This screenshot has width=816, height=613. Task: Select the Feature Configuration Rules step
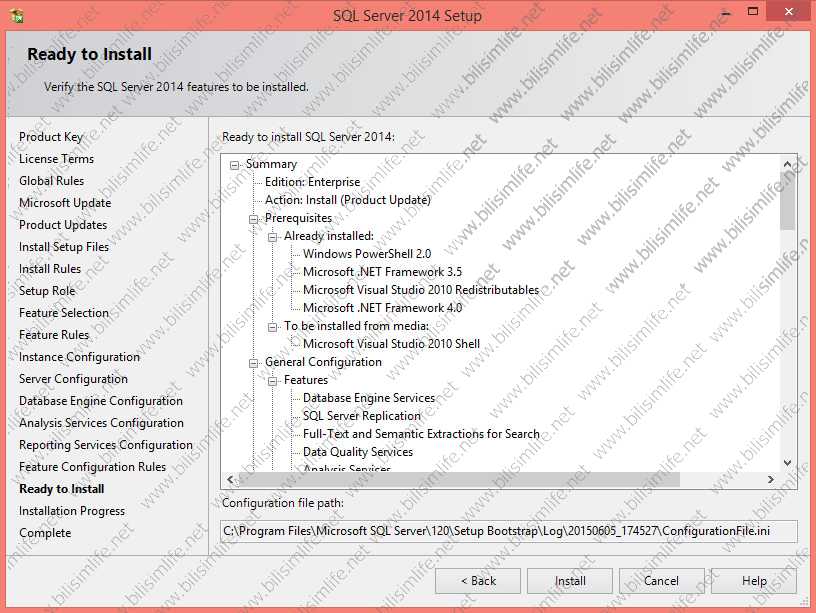coord(93,467)
